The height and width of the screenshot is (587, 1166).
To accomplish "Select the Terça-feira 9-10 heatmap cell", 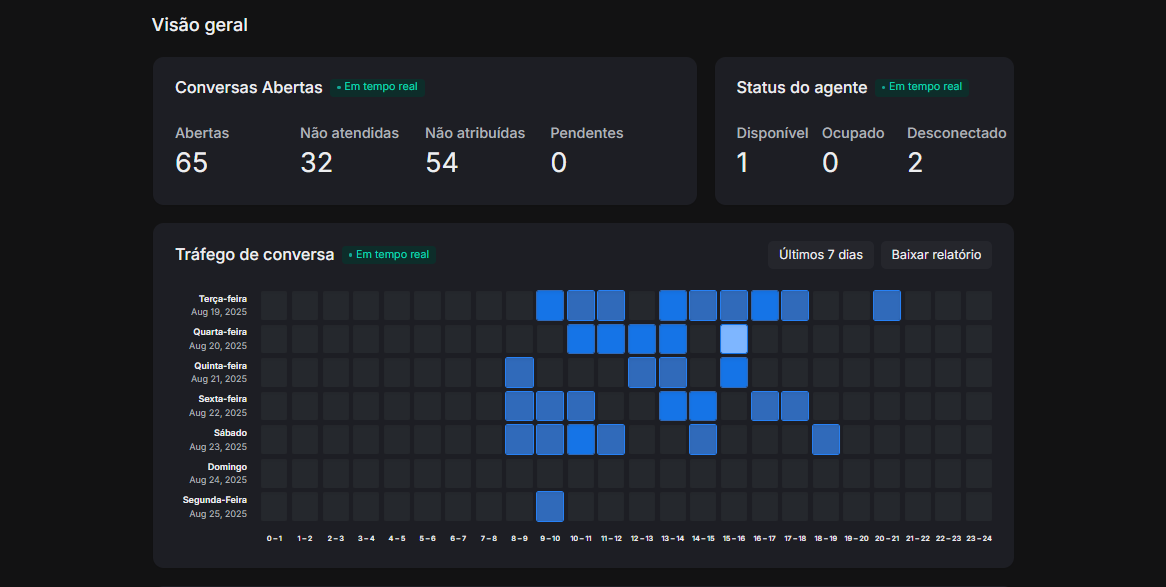I will (x=550, y=305).
